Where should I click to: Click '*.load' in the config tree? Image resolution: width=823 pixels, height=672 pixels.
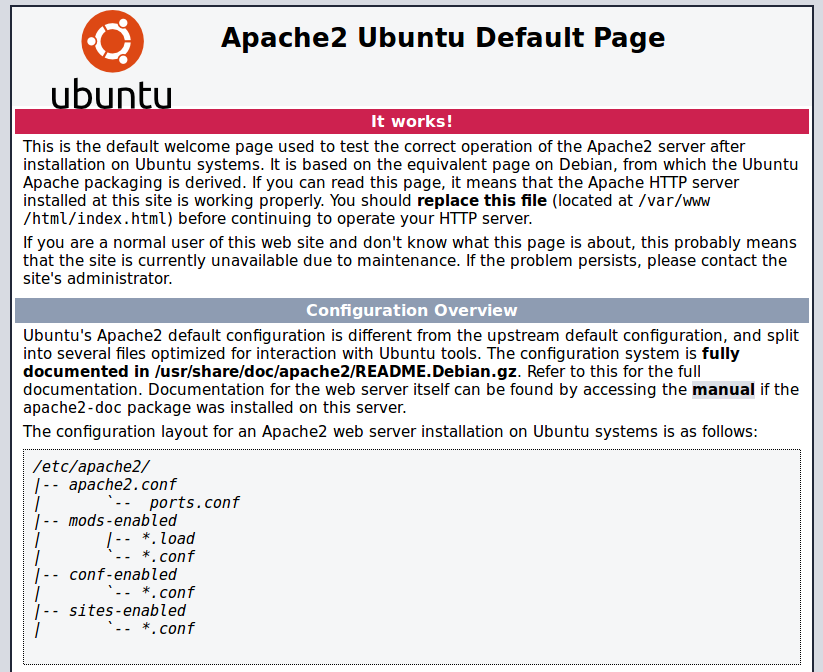click(168, 539)
